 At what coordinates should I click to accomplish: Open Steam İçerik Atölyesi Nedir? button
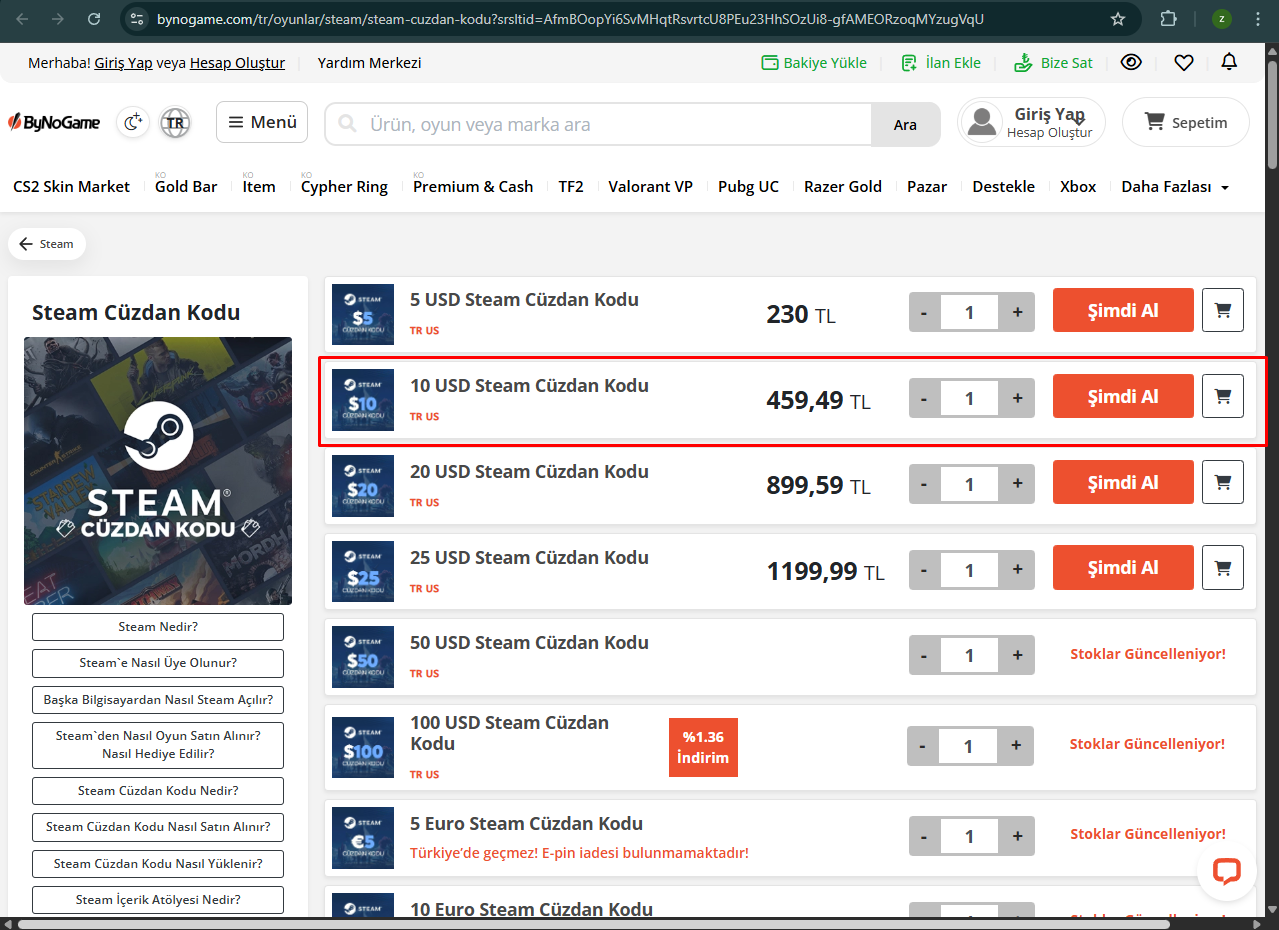click(x=158, y=900)
